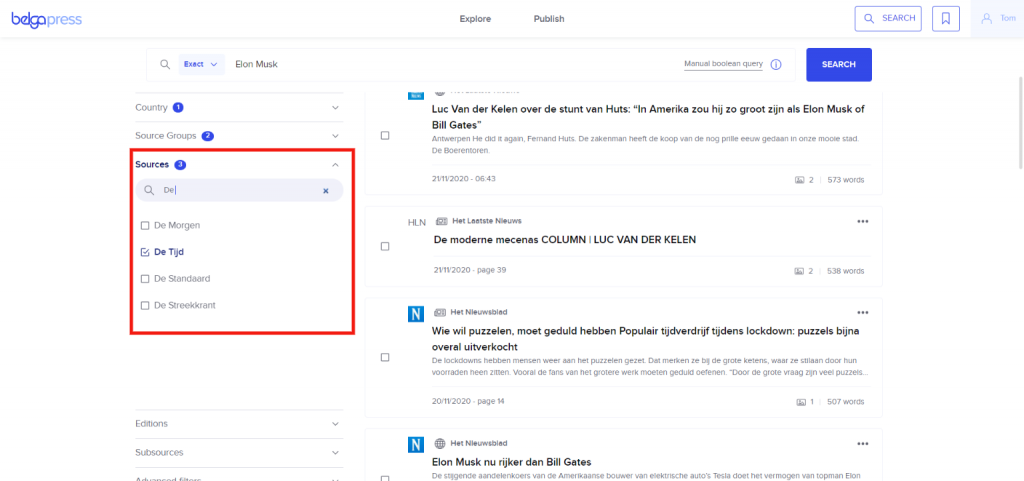Image resolution: width=1024 pixels, height=481 pixels.
Task: Check the De Standaard source
Action: pyautogui.click(x=145, y=279)
